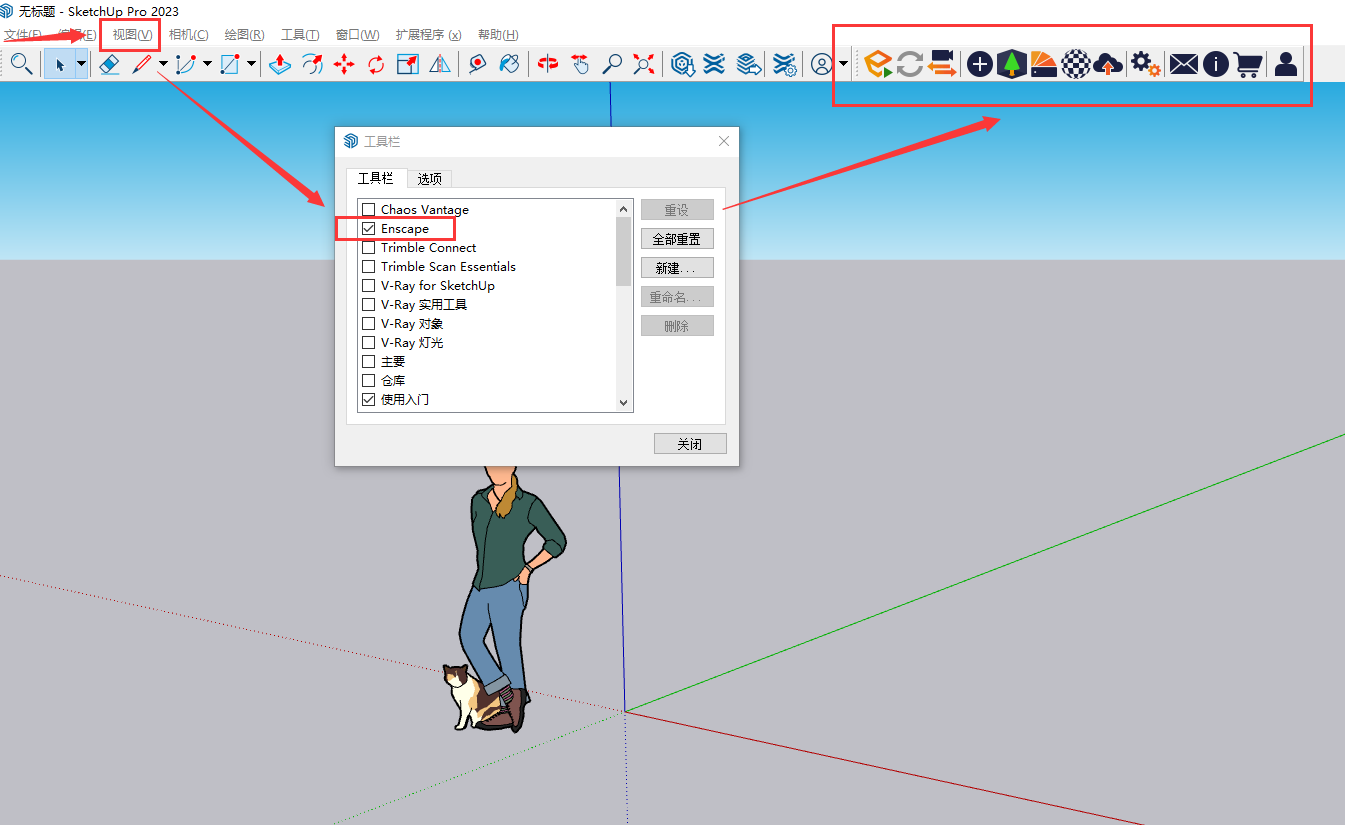Image resolution: width=1345 pixels, height=825 pixels.
Task: Activate the Push/Pull tool
Action: (279, 63)
